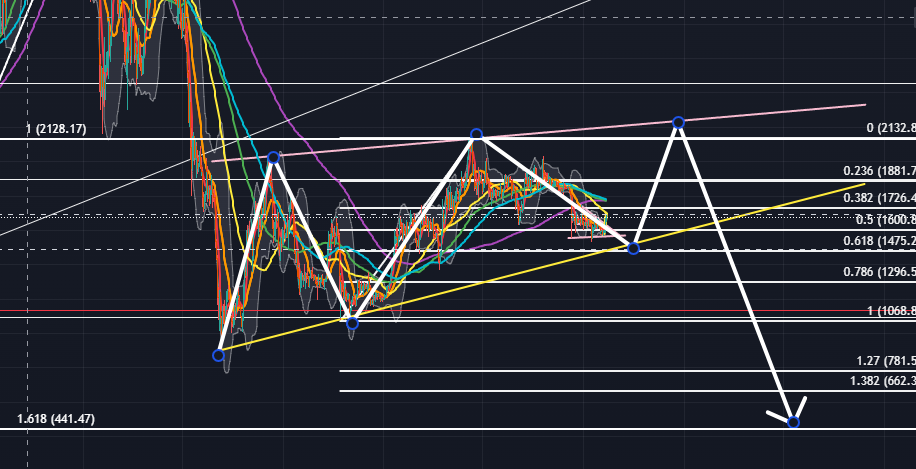Click the 1.382 (662.3) extension label
Image resolution: width=916 pixels, height=469 pixels.
click(x=883, y=381)
